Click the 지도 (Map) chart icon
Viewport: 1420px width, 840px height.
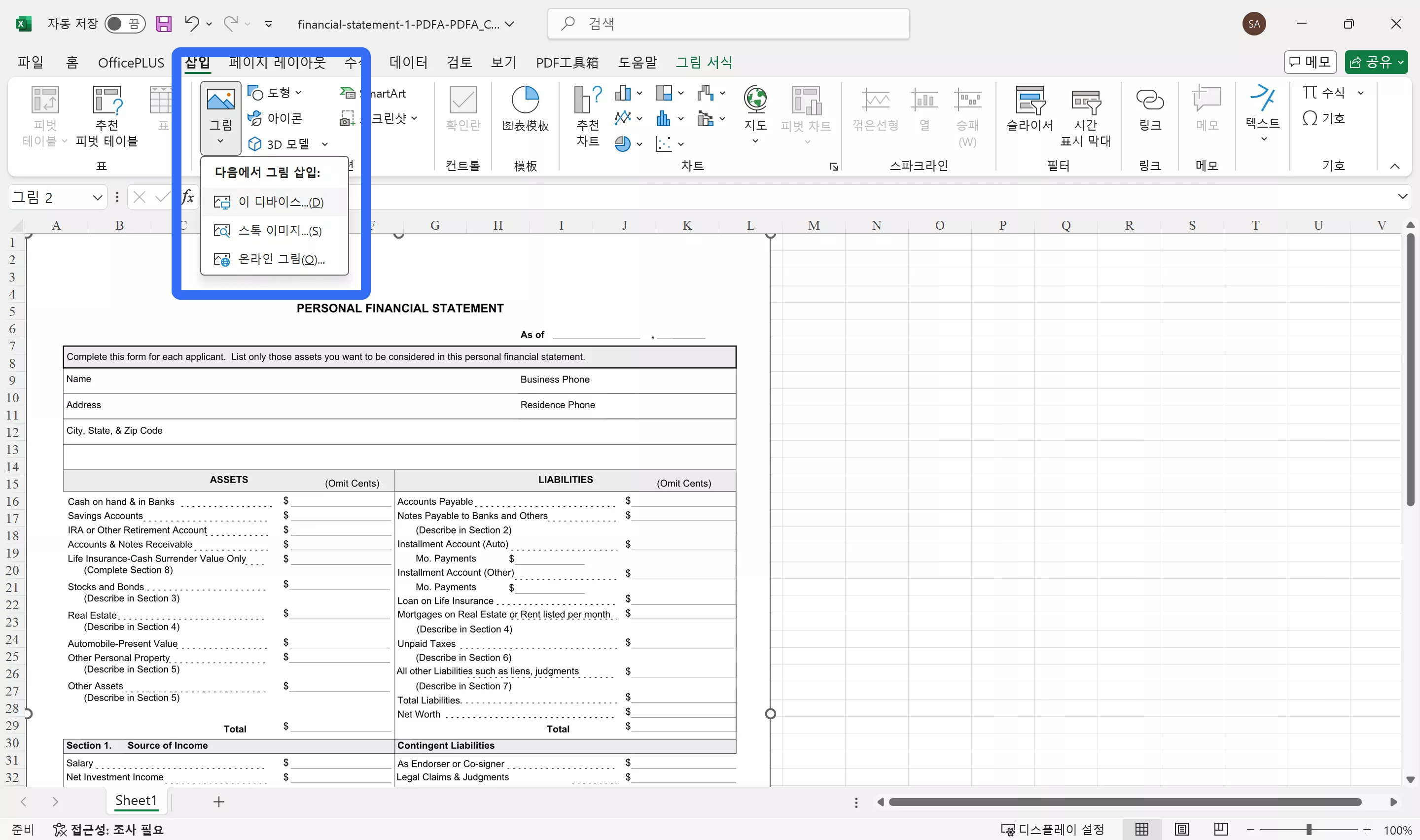(x=755, y=114)
